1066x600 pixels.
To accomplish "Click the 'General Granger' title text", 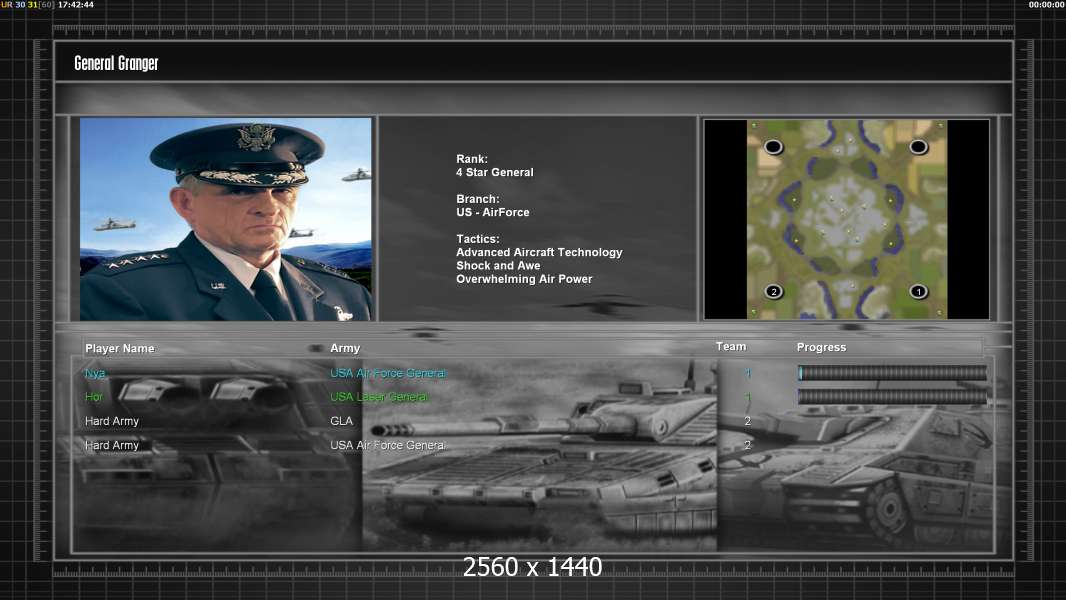I will tap(116, 64).
